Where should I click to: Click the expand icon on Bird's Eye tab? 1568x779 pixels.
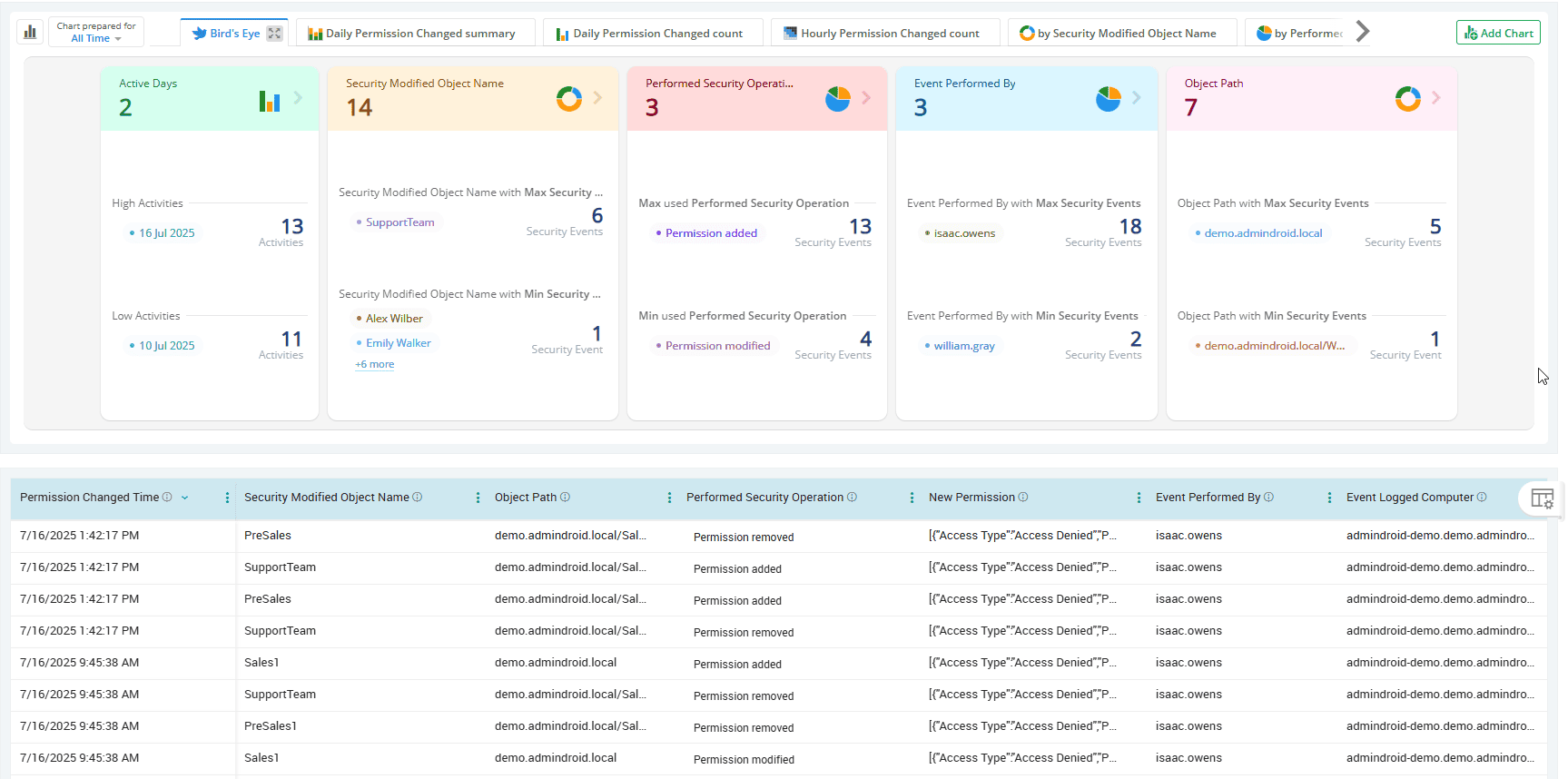pyautogui.click(x=274, y=34)
